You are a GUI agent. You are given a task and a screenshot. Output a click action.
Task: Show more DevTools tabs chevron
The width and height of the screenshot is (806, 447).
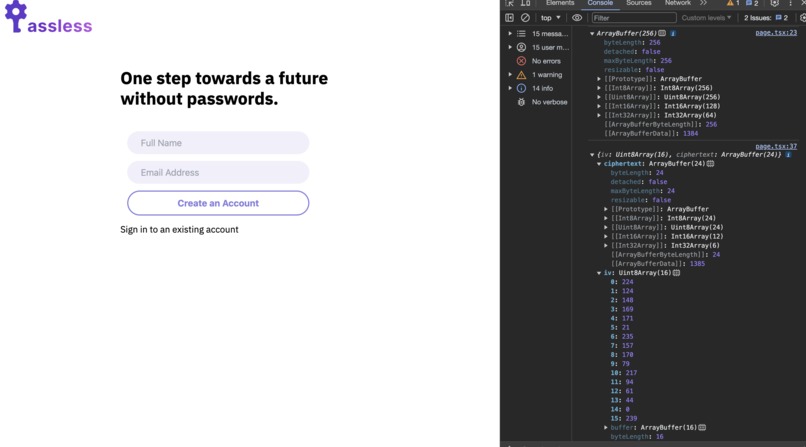pyautogui.click(x=703, y=3)
